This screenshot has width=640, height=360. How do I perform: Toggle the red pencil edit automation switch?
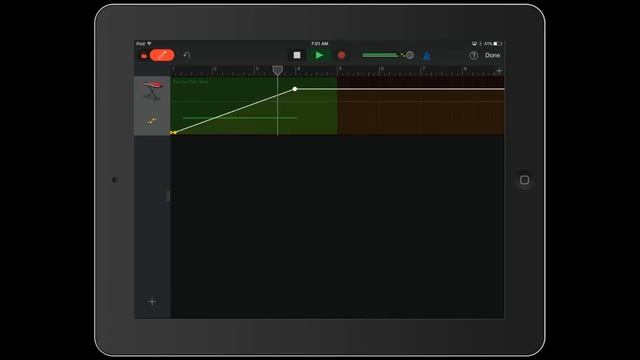(162, 55)
